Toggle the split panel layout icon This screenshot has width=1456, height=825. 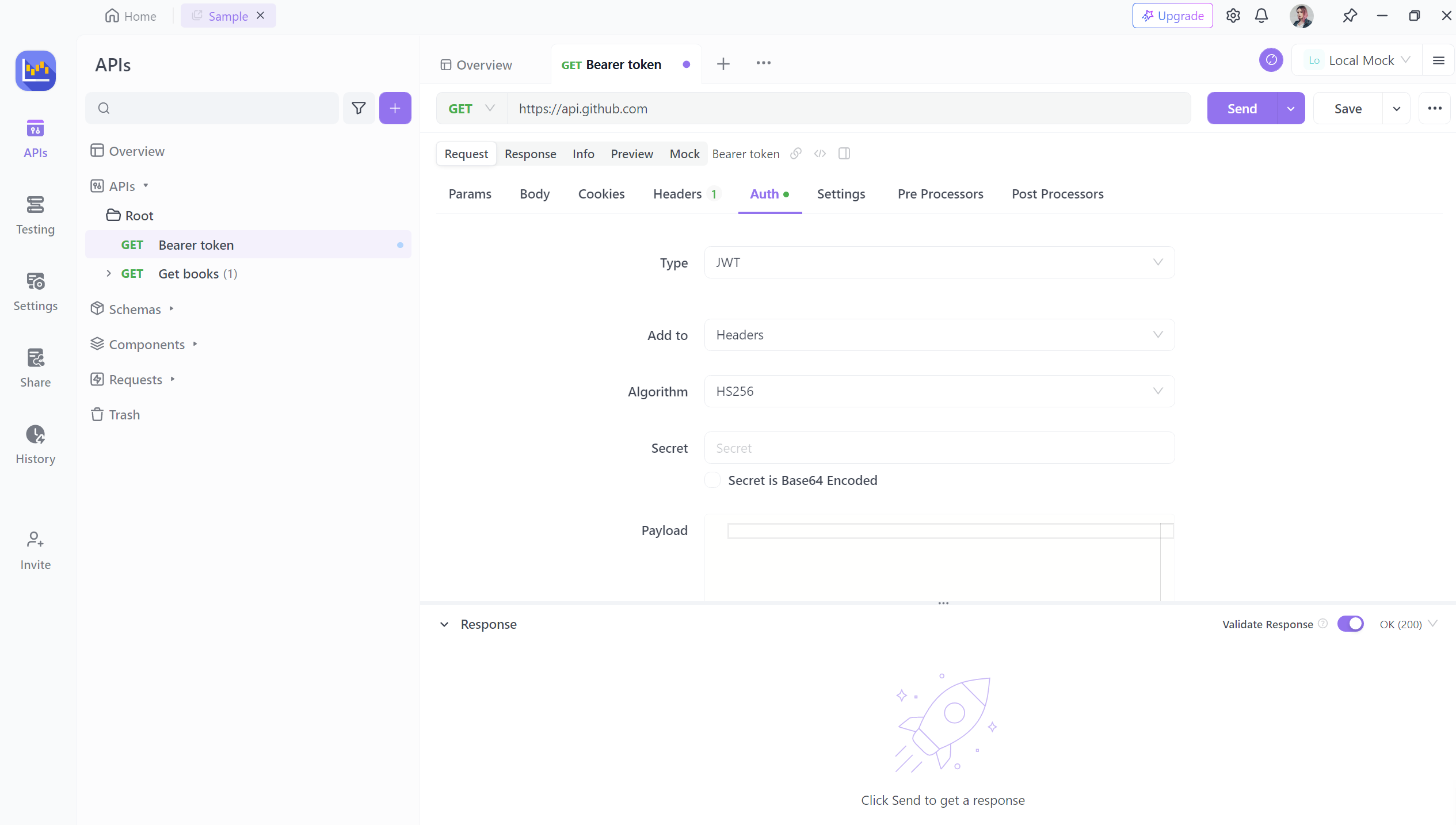point(844,154)
